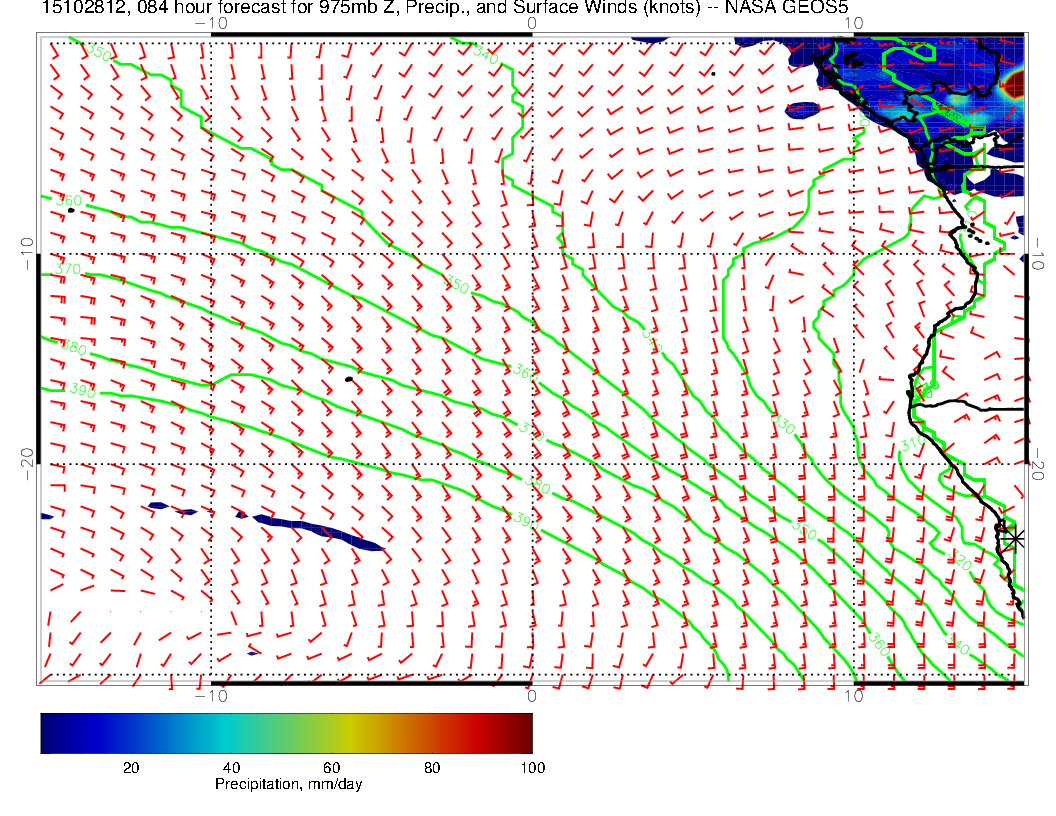This screenshot has width=1056, height=816.
Task: Click the 80 tick label under the colorbar
Action: pos(432,767)
